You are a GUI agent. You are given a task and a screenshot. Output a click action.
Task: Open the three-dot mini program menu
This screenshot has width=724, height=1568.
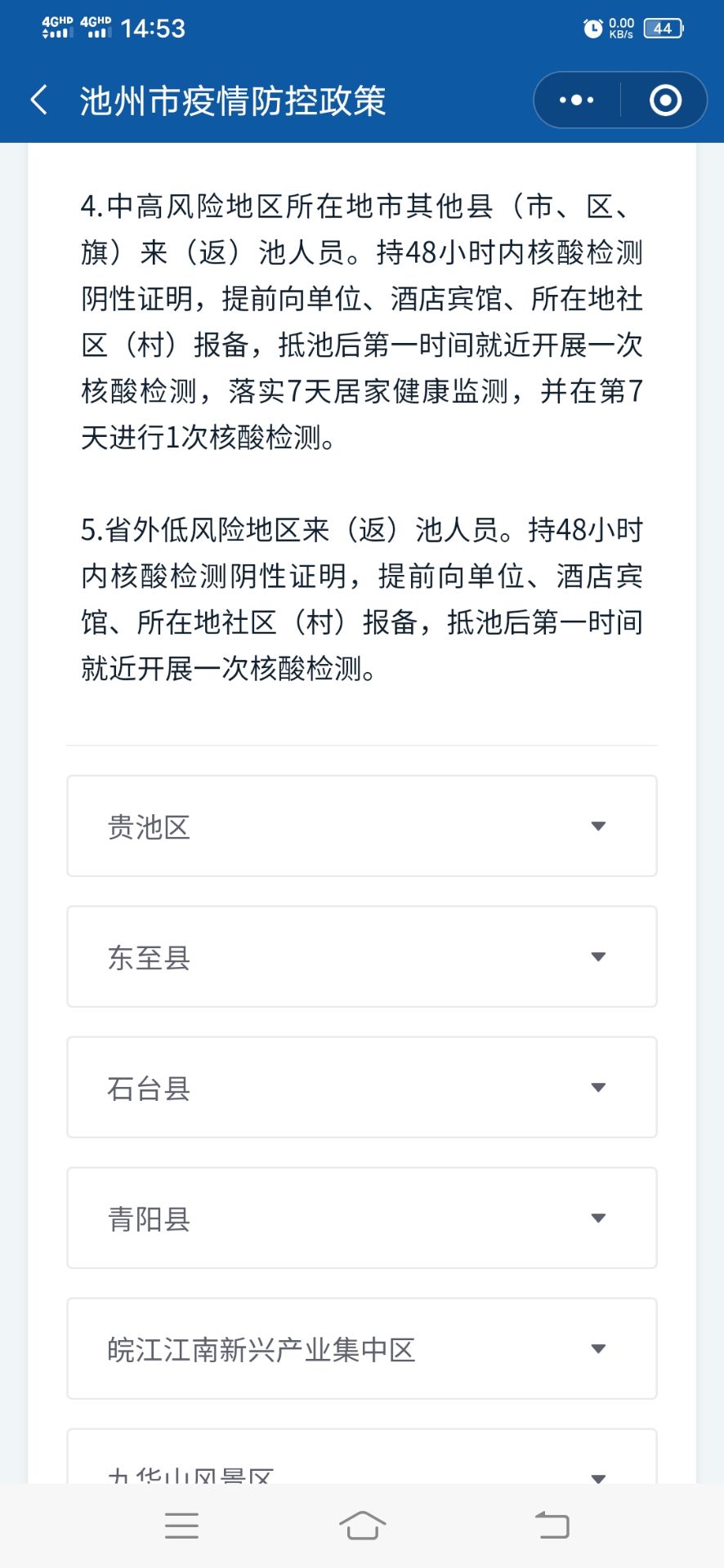coord(577,100)
